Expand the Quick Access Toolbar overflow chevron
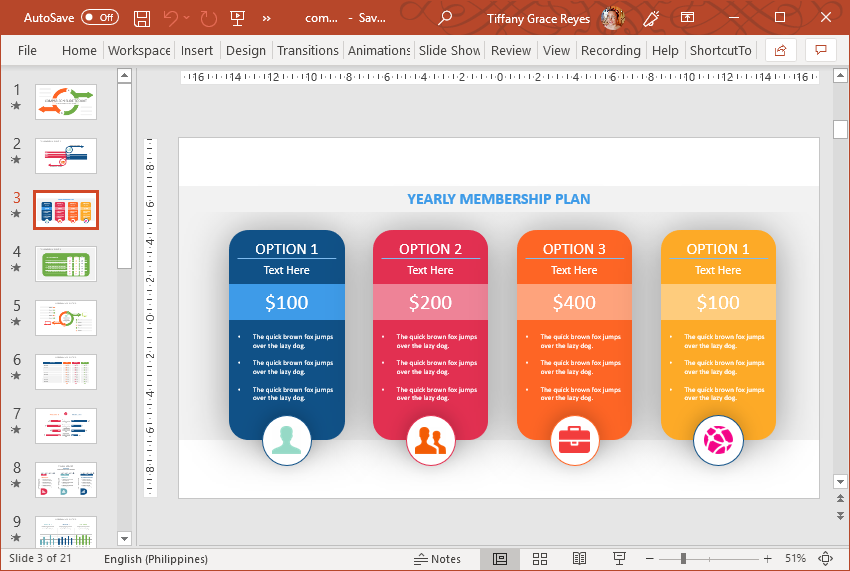850x571 pixels. 267,18
